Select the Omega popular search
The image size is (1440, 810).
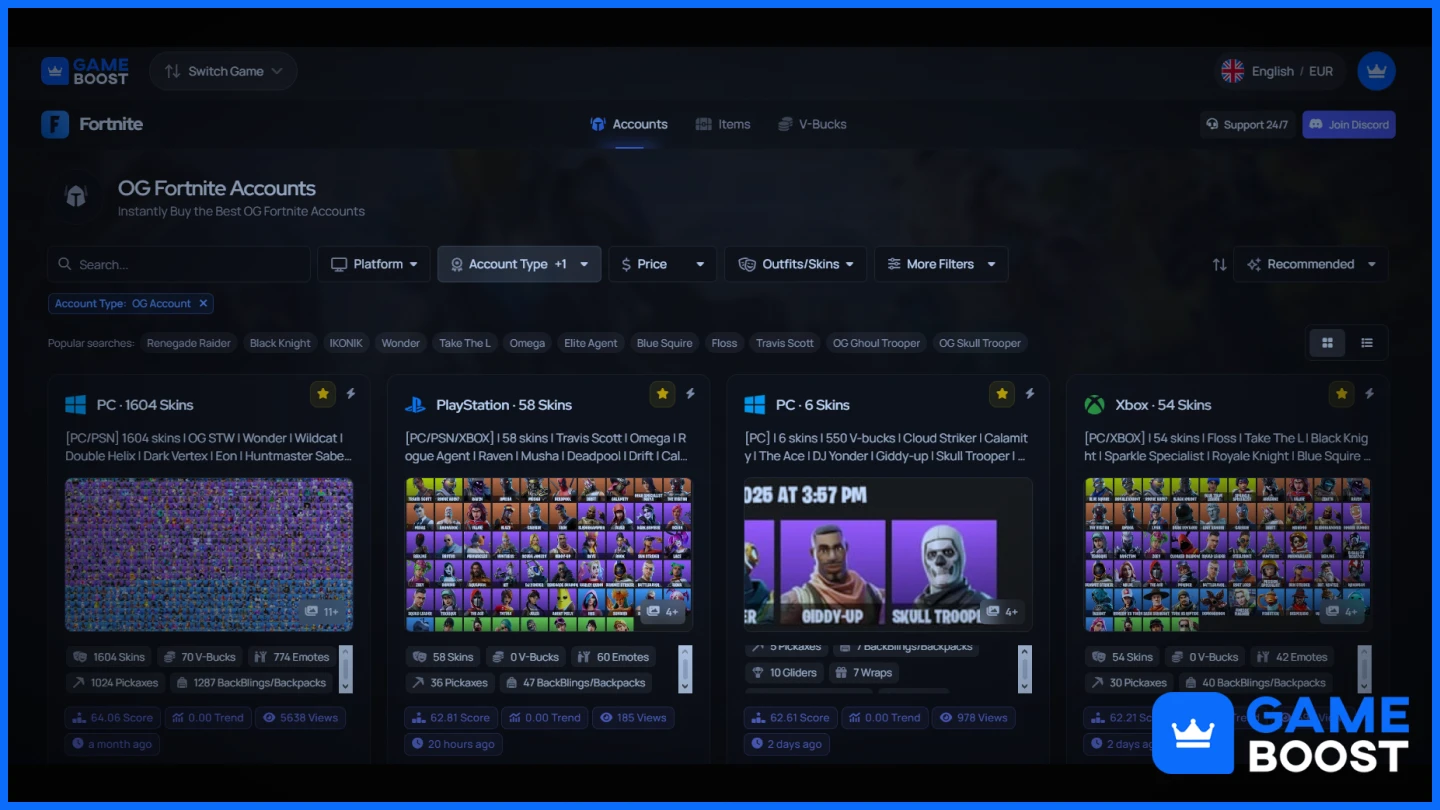(527, 343)
